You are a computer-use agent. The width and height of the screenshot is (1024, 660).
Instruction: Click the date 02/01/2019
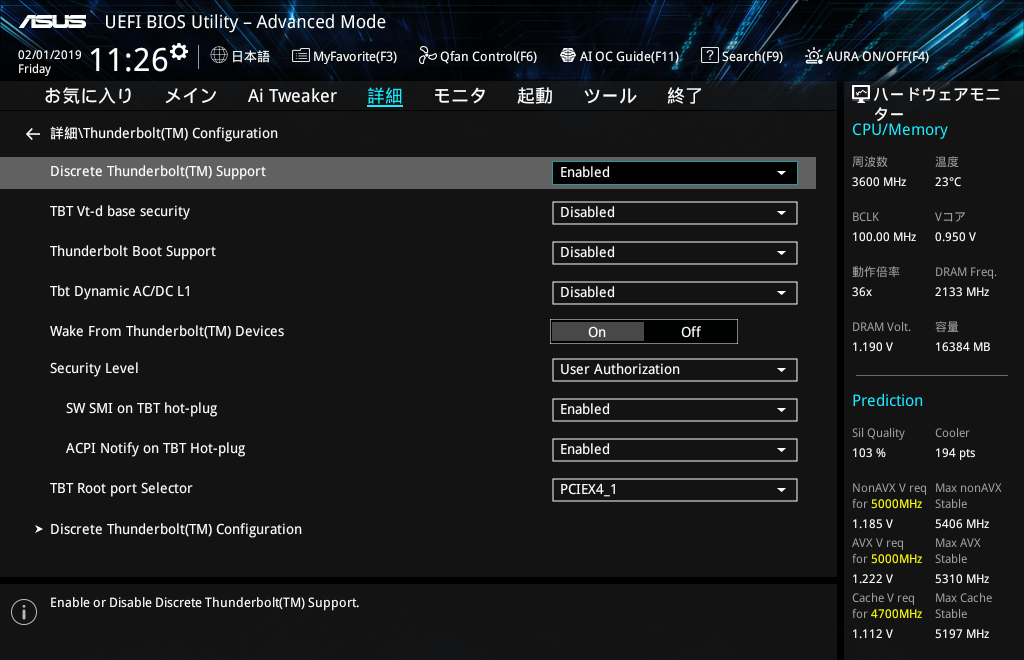coord(50,55)
